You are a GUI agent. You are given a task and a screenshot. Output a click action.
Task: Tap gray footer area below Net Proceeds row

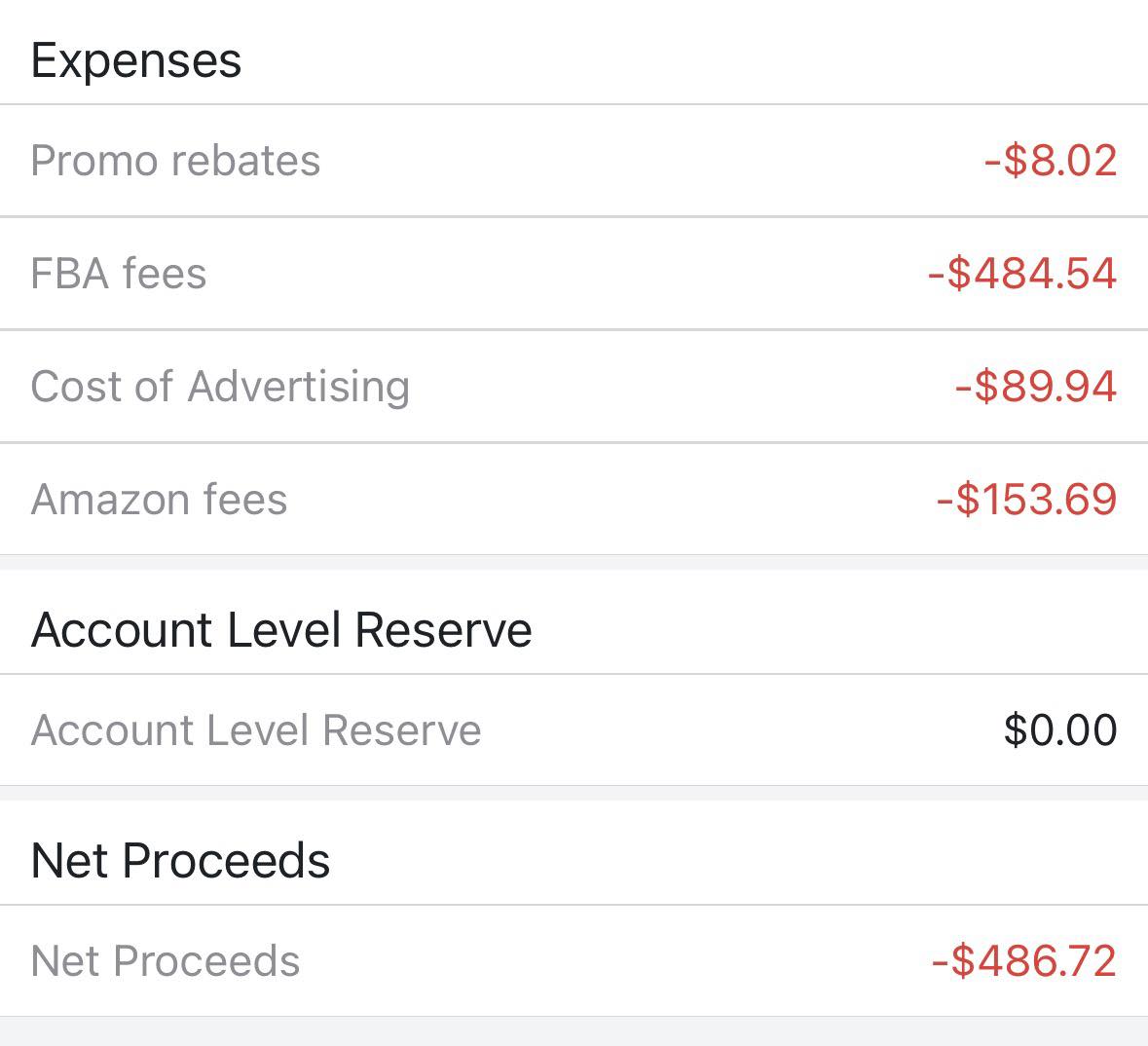pos(574,1031)
